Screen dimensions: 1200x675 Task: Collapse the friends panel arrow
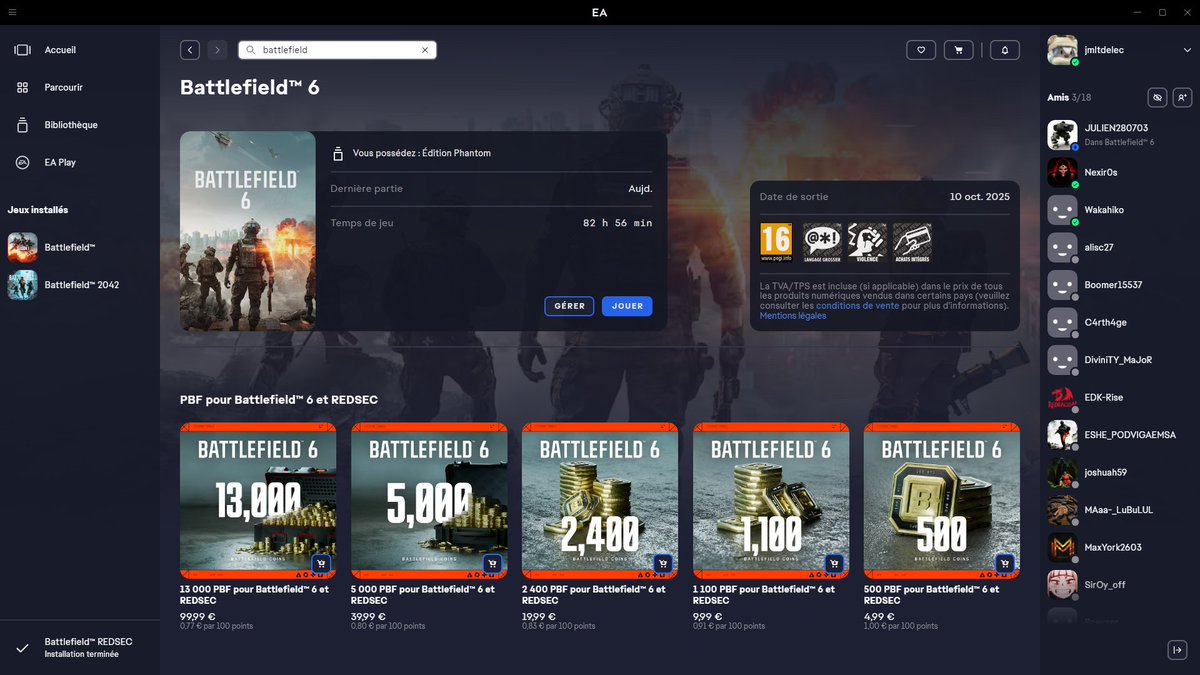pyautogui.click(x=1177, y=650)
